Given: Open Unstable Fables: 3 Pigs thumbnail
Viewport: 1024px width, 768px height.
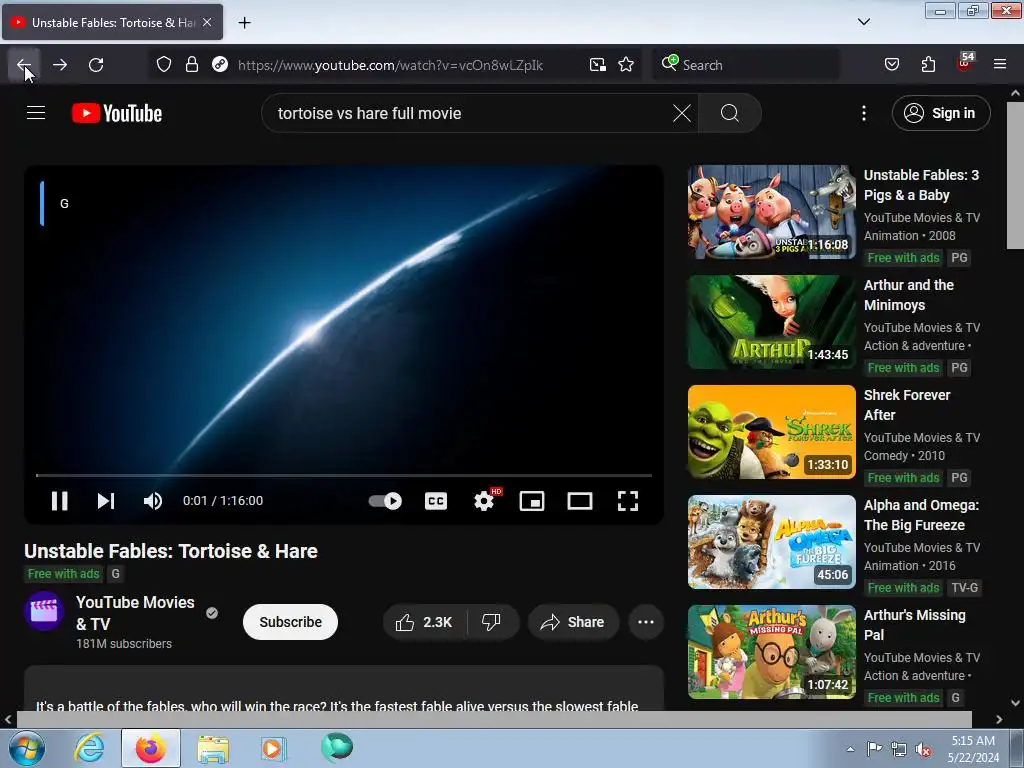Looking at the screenshot, I should point(772,212).
